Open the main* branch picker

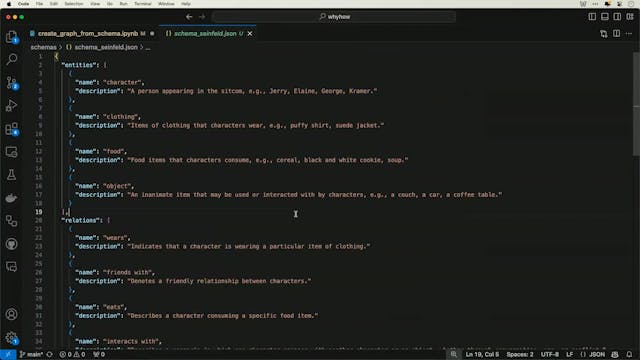[x=31, y=354]
